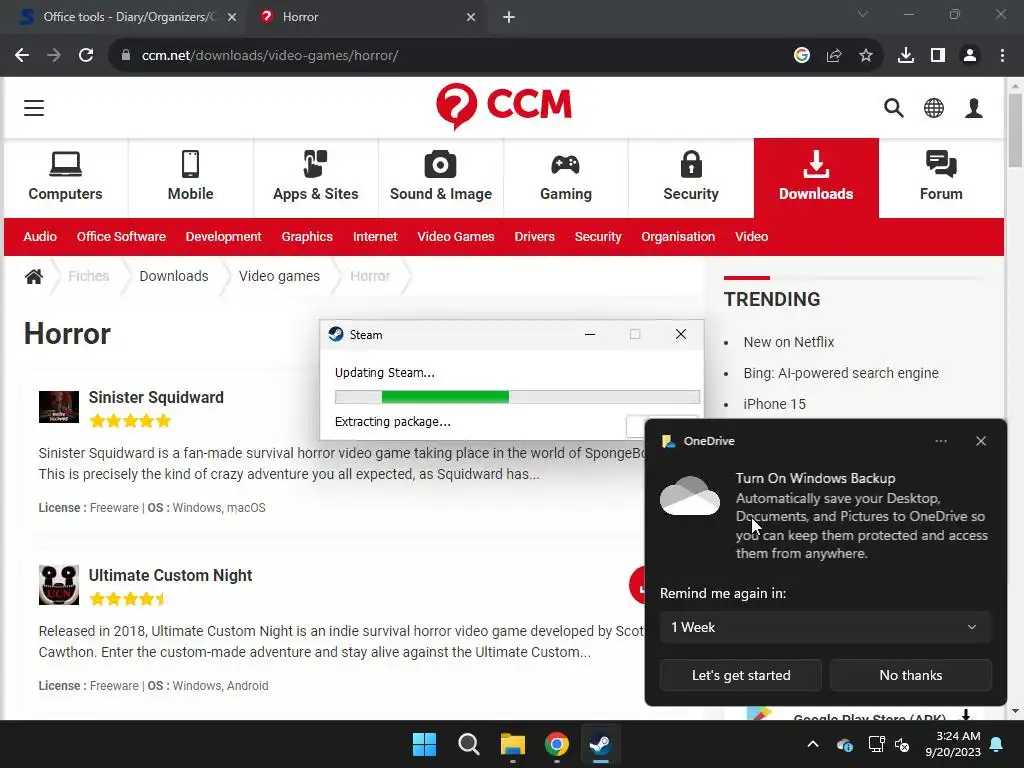The width and height of the screenshot is (1024, 768).
Task: Open the Chrome profile icon
Action: (970, 56)
